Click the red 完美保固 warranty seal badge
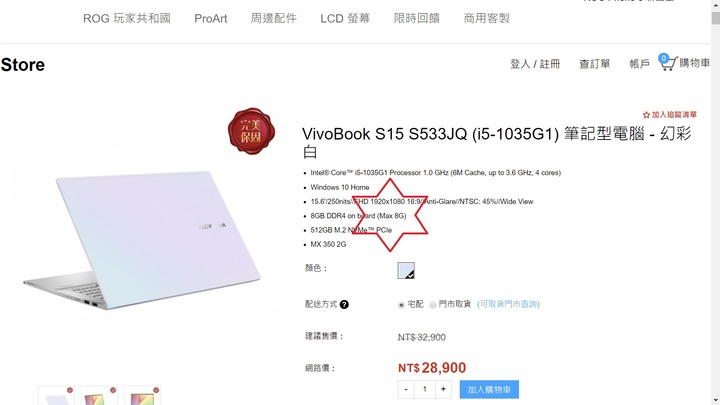720x405 pixels. click(x=251, y=131)
